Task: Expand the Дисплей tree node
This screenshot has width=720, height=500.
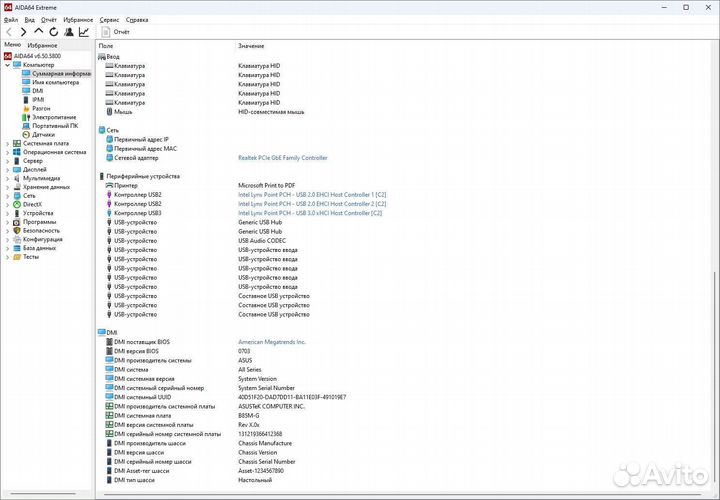Action: click(x=7, y=170)
